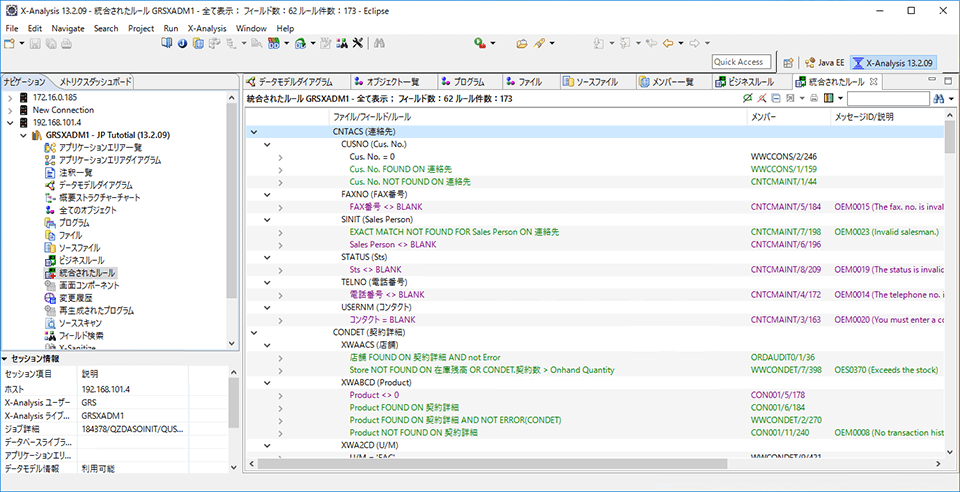The height and width of the screenshot is (492, 960).
Task: Collapse the セッション情報 section
Action: [5, 359]
